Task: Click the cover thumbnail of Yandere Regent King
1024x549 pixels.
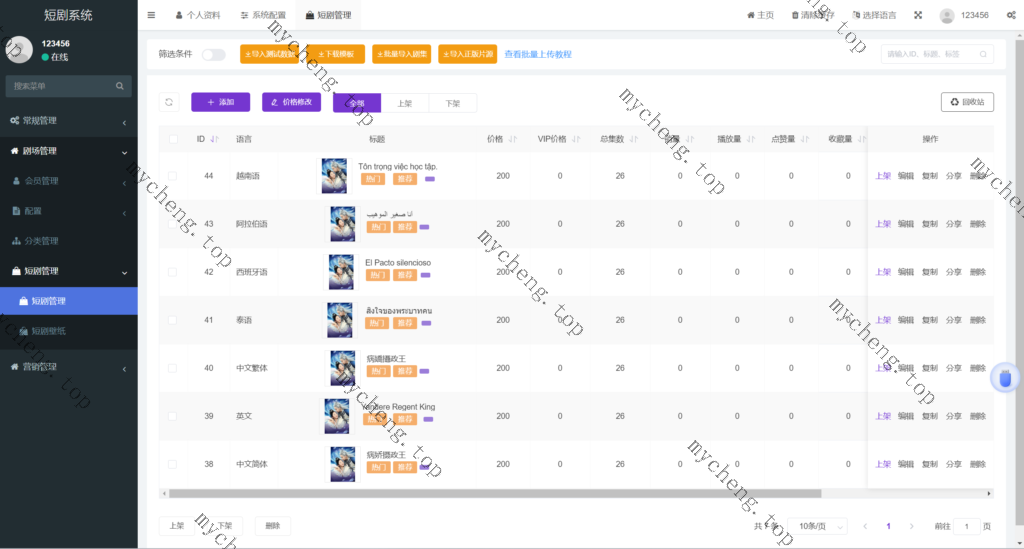Action: pos(337,416)
